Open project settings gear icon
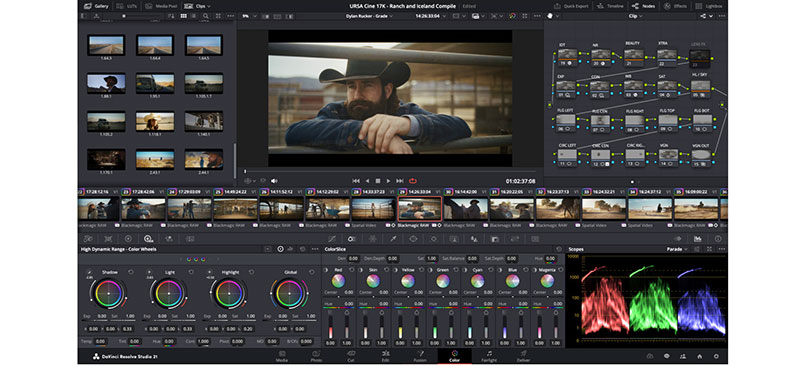 (x=716, y=356)
